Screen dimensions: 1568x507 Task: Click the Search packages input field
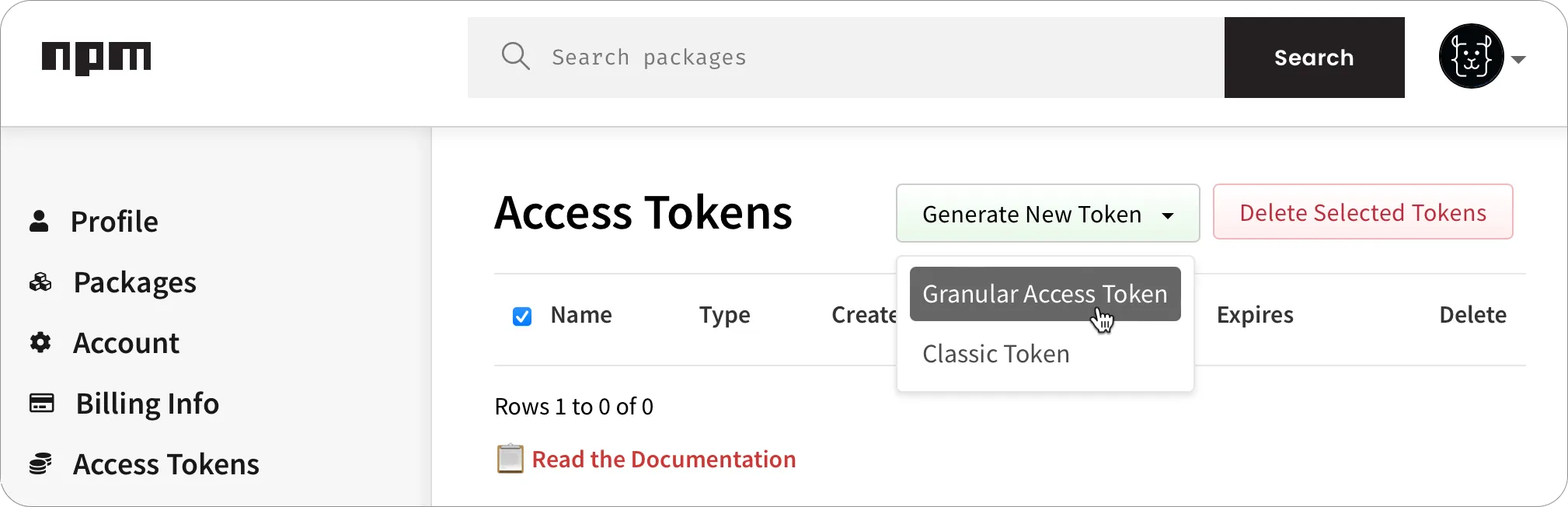(777, 56)
